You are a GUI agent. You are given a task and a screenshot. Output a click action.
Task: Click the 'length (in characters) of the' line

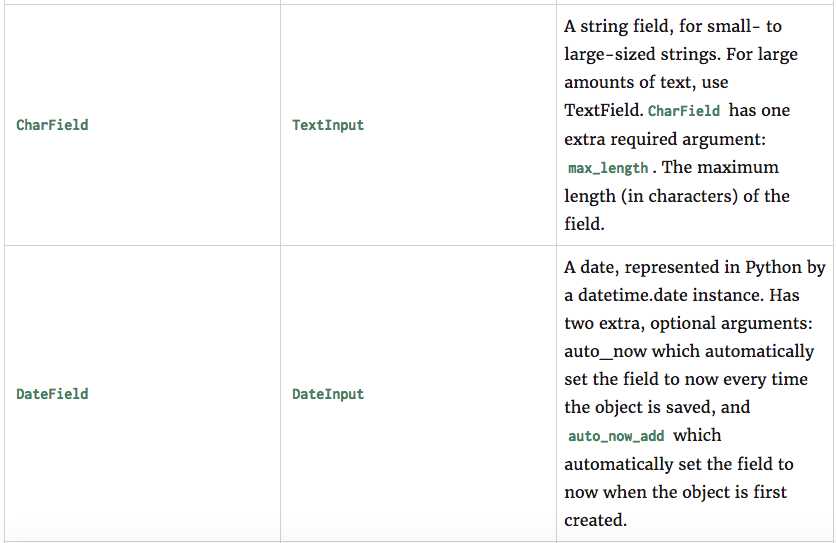pyautogui.click(x=677, y=196)
